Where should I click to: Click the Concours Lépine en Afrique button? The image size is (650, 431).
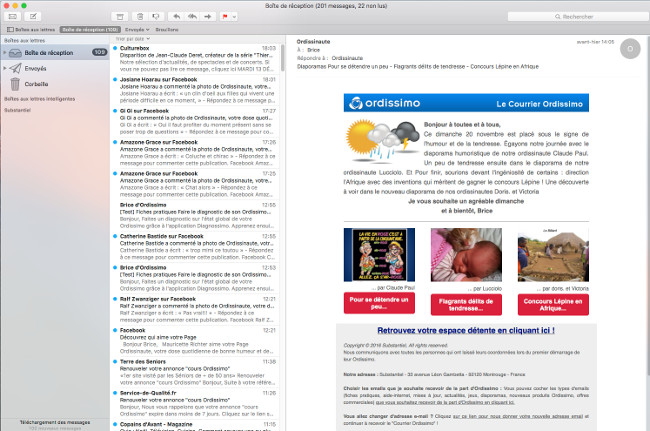point(553,305)
